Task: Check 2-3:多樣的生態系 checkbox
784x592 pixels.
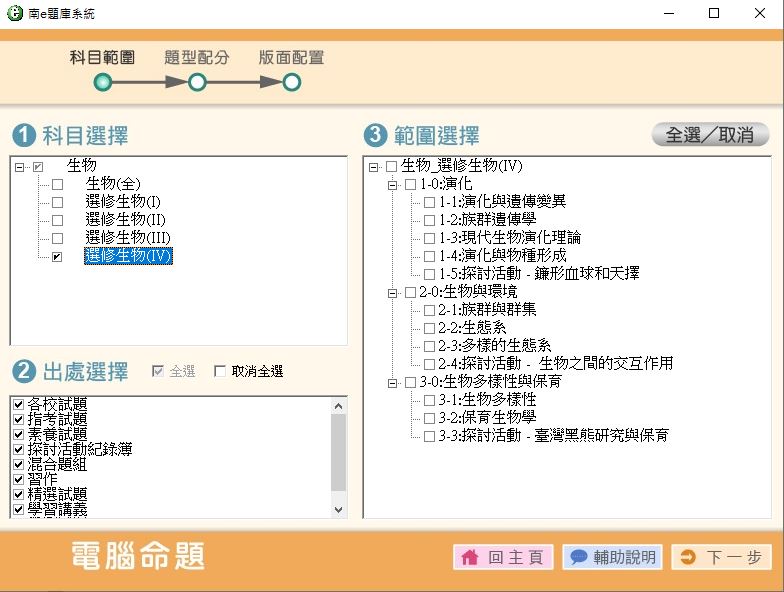Action: (429, 346)
